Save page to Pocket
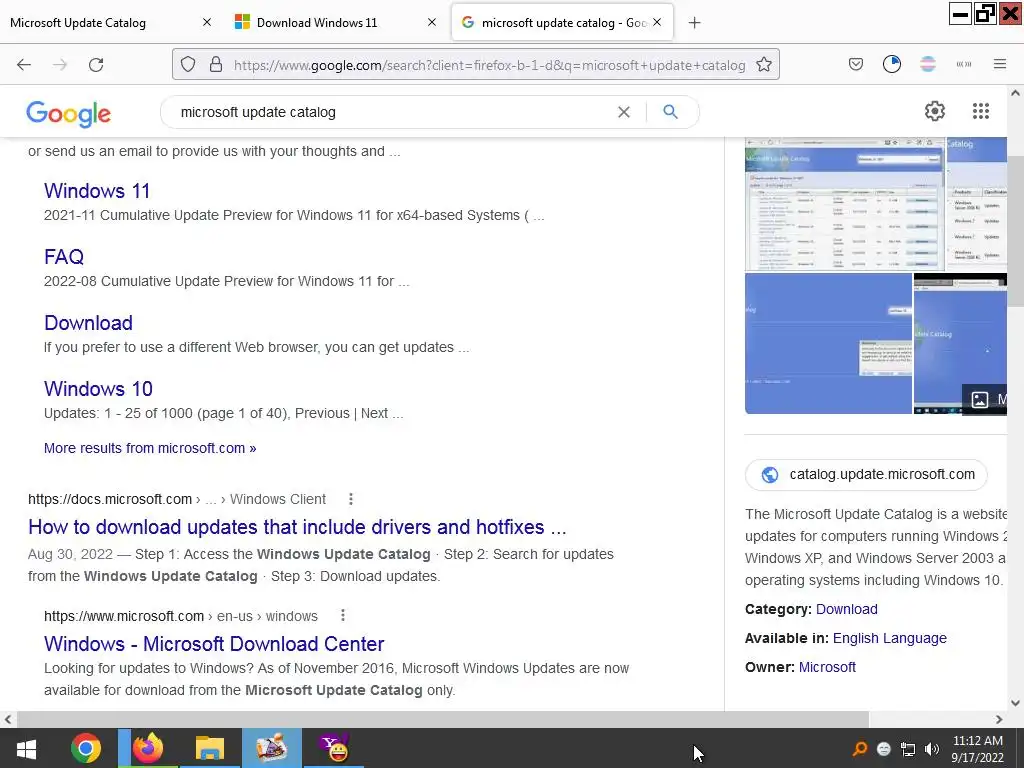Screen dimensions: 1024x768 coord(856,64)
